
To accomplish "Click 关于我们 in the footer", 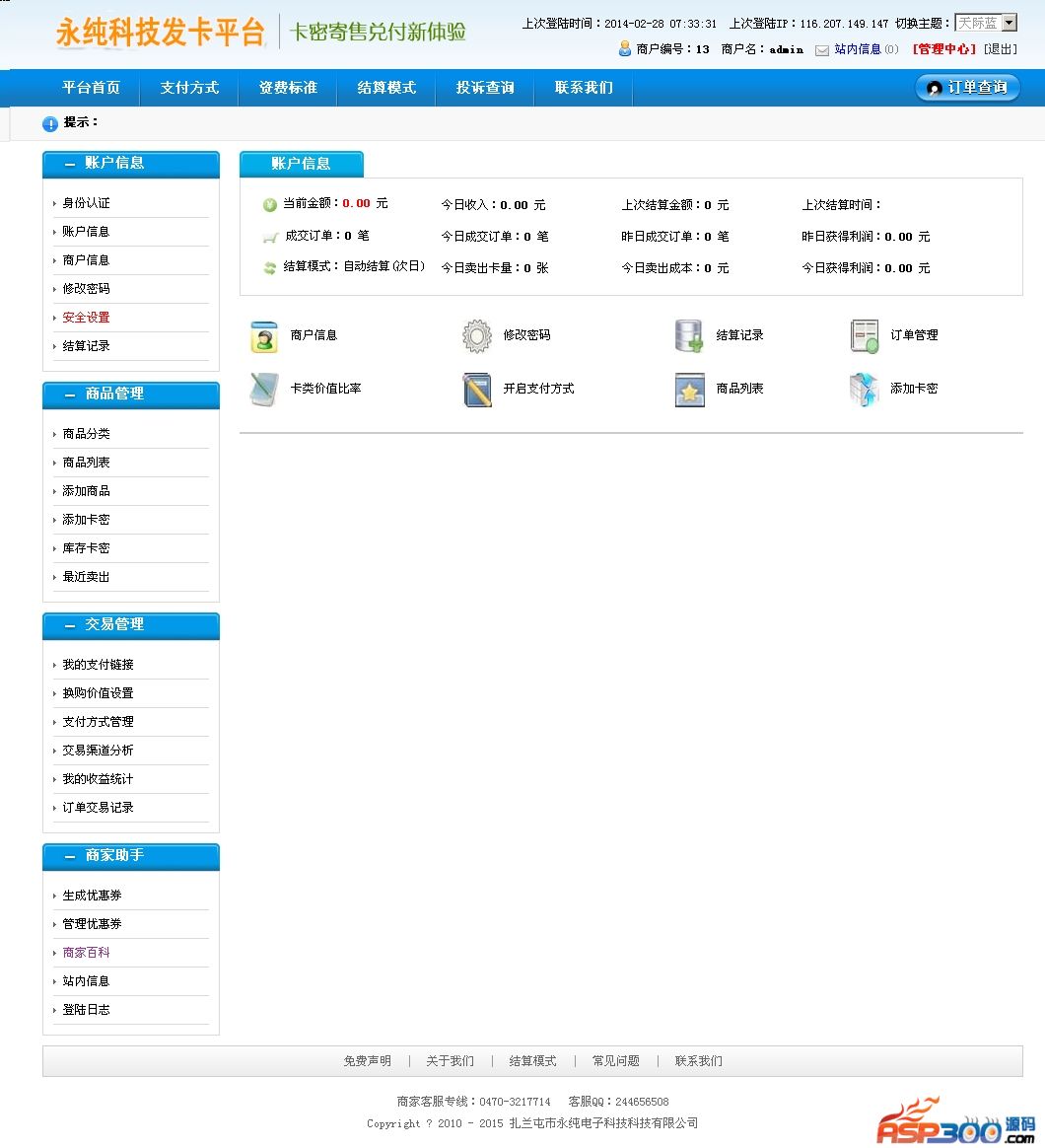I will pos(451,1061).
